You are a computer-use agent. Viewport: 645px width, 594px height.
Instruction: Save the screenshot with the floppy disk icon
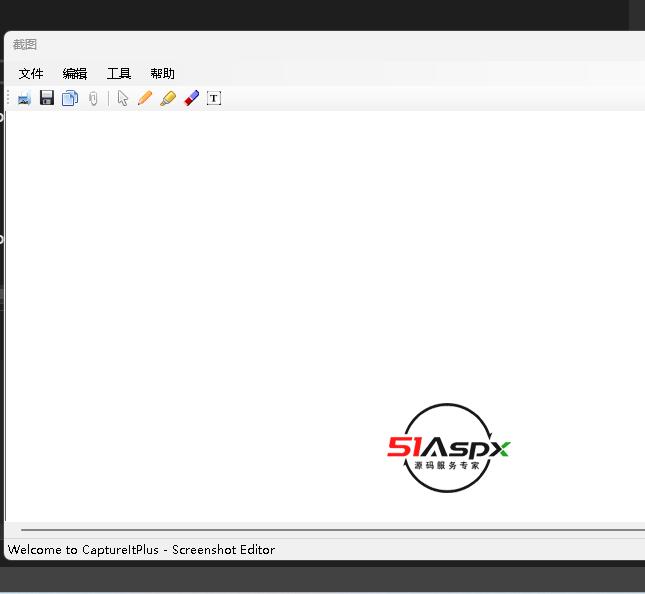(x=47, y=98)
